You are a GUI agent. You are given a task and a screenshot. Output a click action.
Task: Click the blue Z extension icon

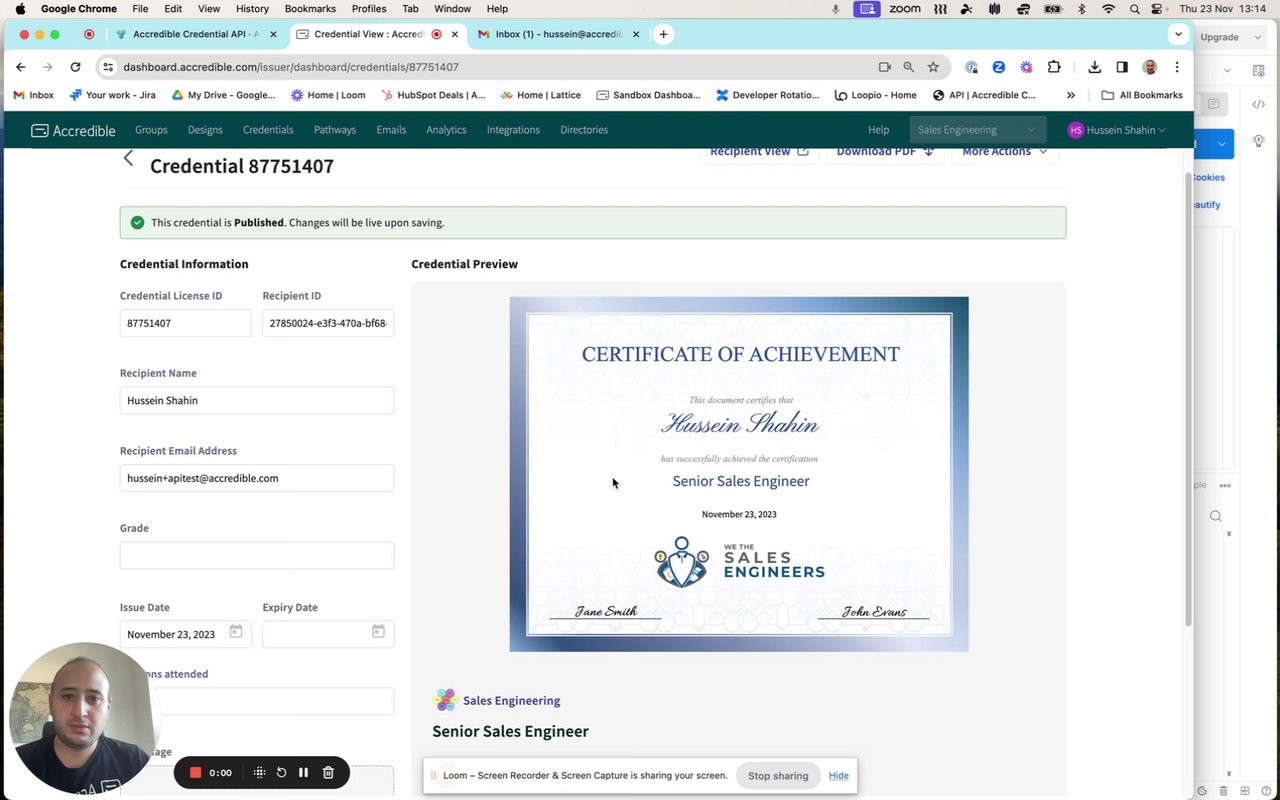pyautogui.click(x=998, y=67)
